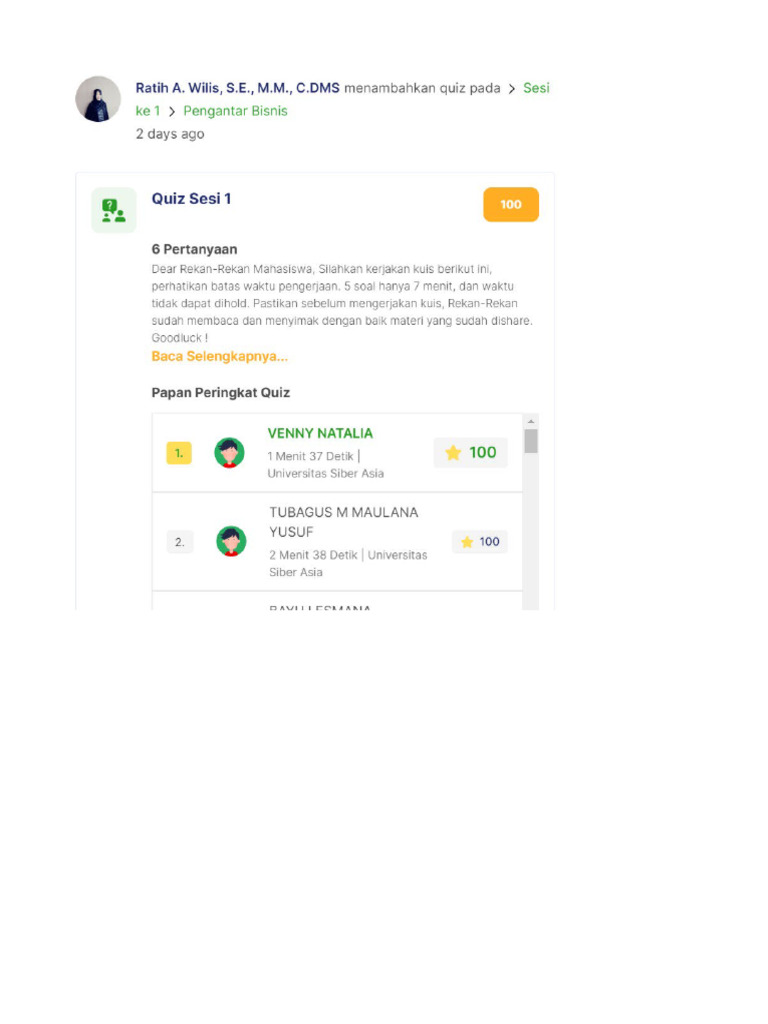Select VENNY NATALIA leaderboard name
This screenshot has height=1024, width=768.
click(320, 433)
